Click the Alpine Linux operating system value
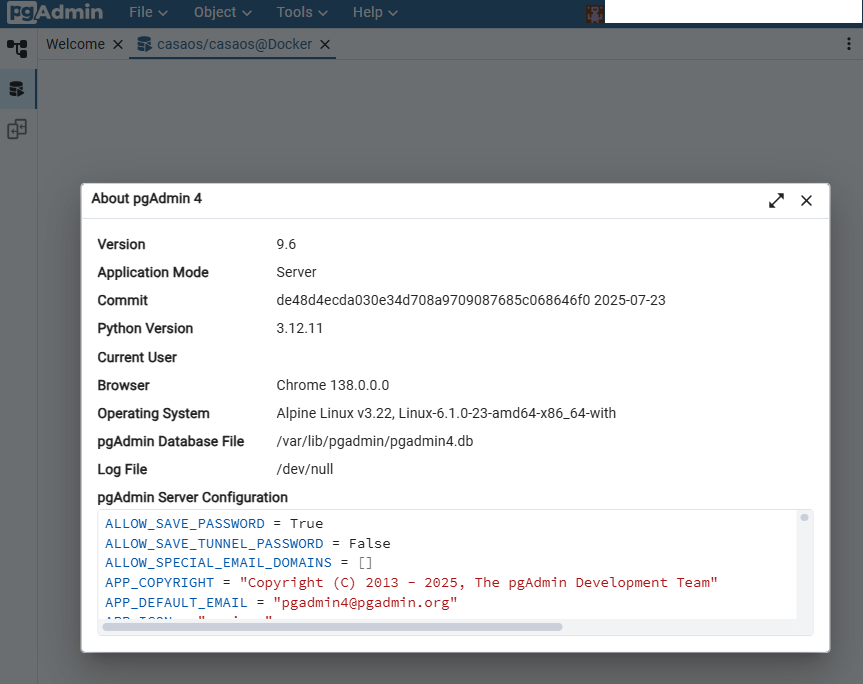Screen dimensions: 863x684 (446, 413)
